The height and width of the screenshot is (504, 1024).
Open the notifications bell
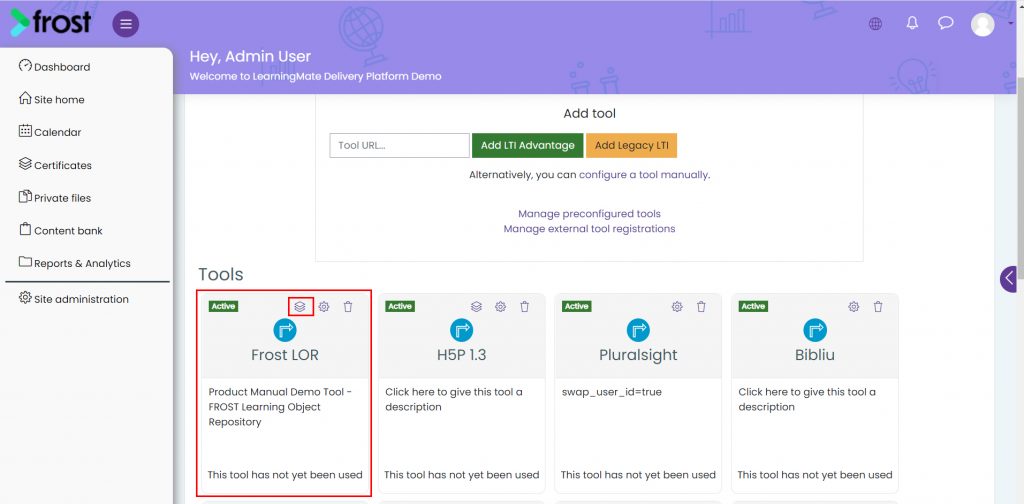click(912, 24)
